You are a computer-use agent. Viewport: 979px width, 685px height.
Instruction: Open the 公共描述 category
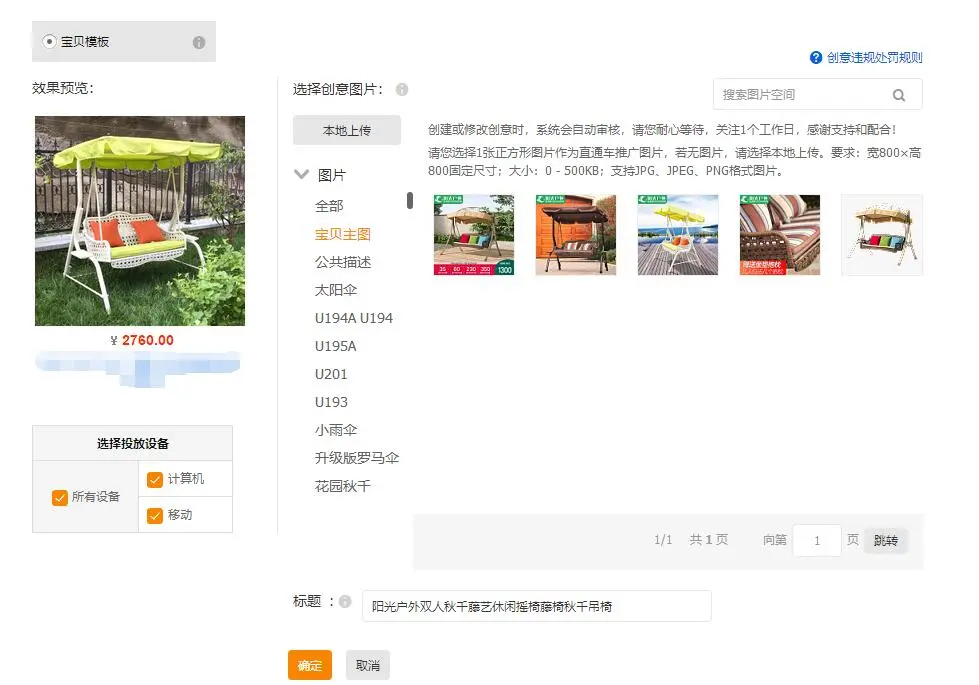coord(343,262)
